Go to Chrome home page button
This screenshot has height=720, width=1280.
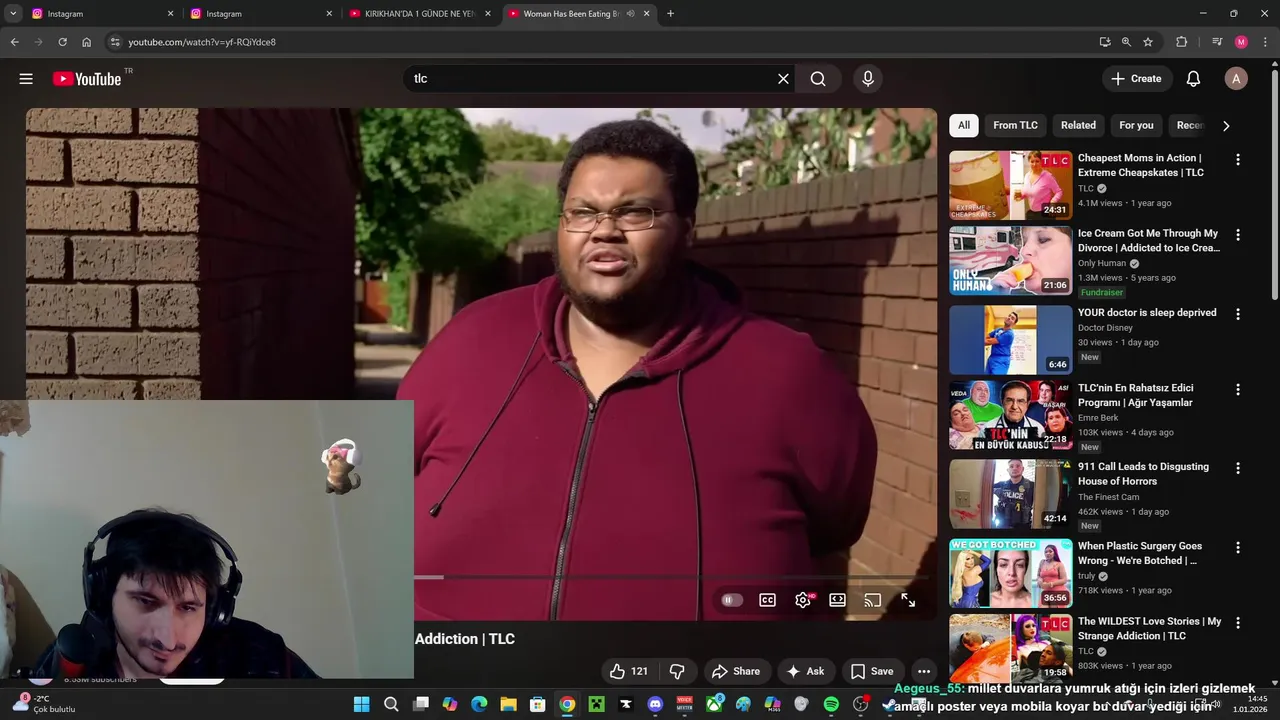pos(86,42)
